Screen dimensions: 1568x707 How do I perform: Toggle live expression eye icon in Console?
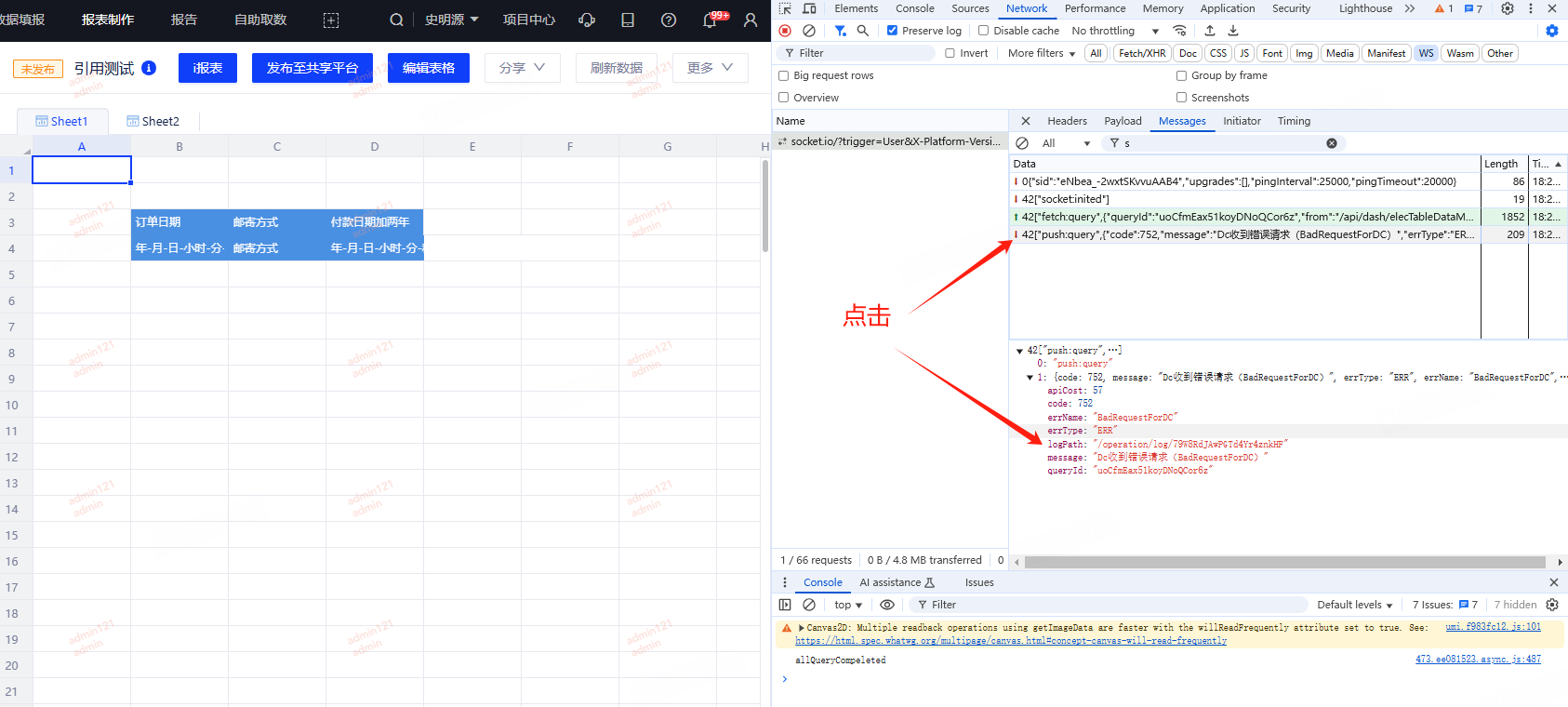point(887,605)
